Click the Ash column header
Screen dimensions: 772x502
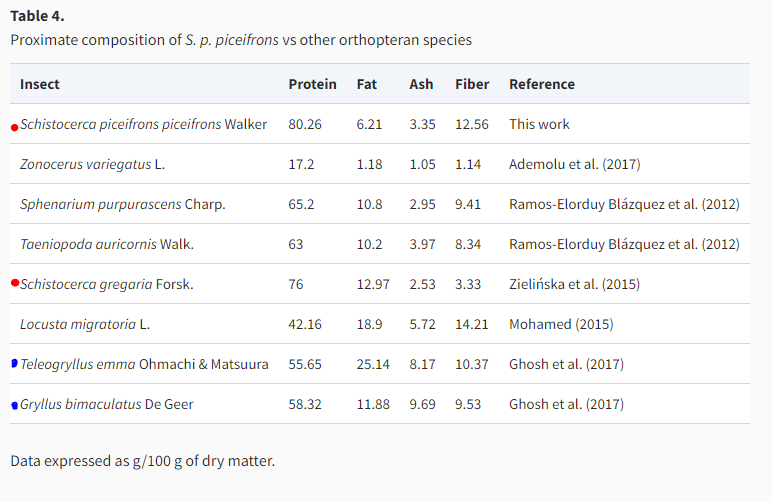421,84
